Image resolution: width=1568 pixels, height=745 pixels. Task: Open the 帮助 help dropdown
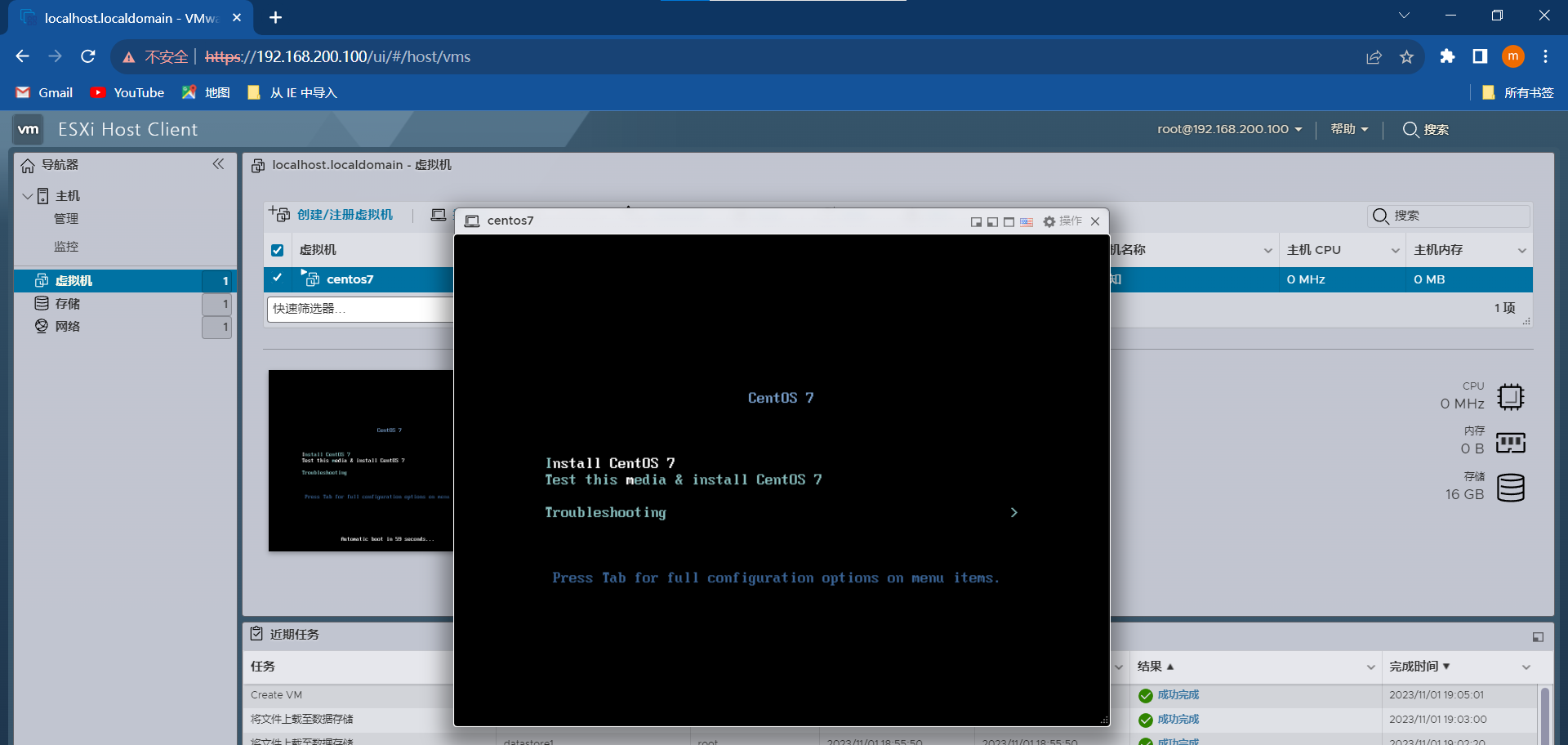coord(1349,129)
